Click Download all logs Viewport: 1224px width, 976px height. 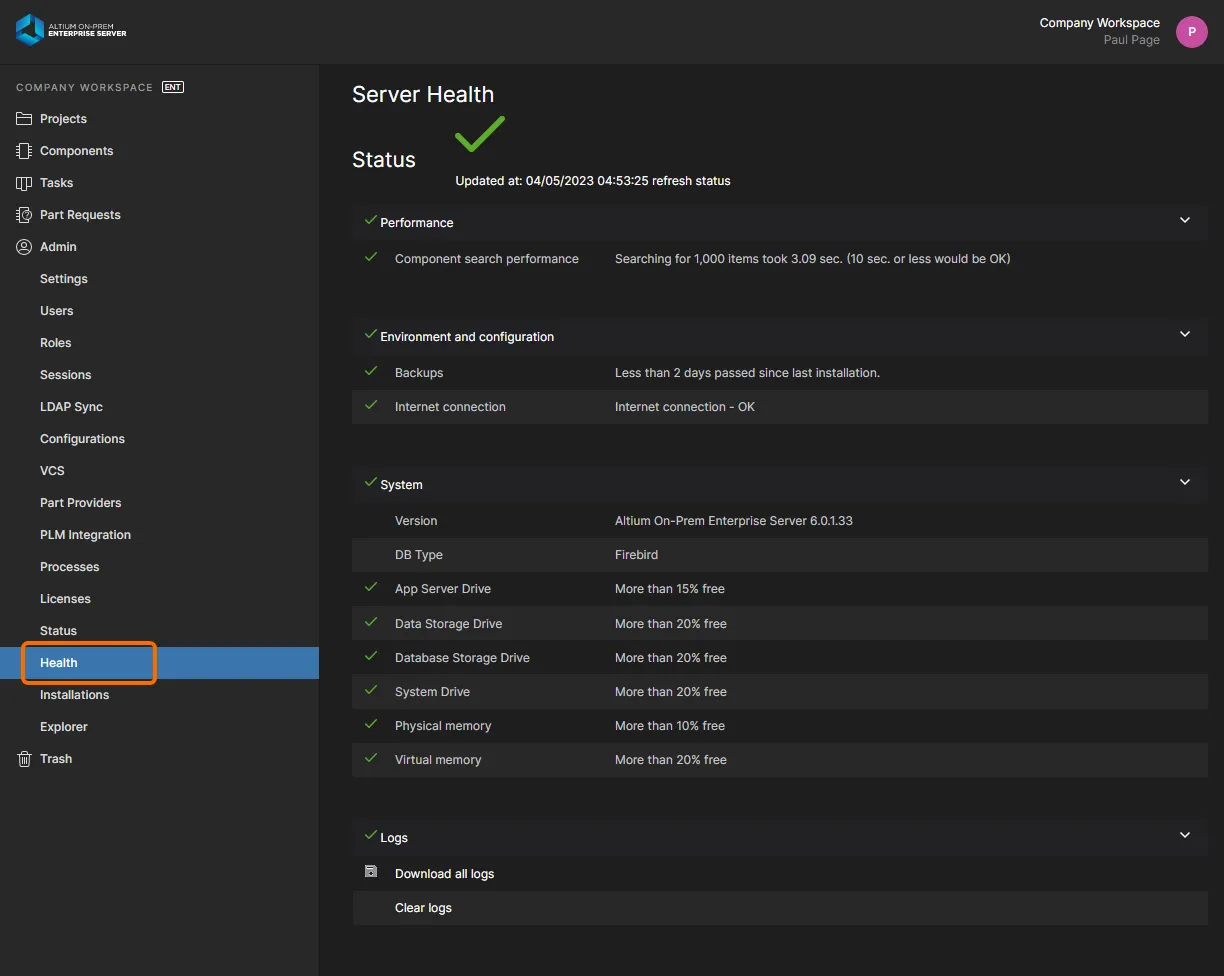(x=444, y=874)
